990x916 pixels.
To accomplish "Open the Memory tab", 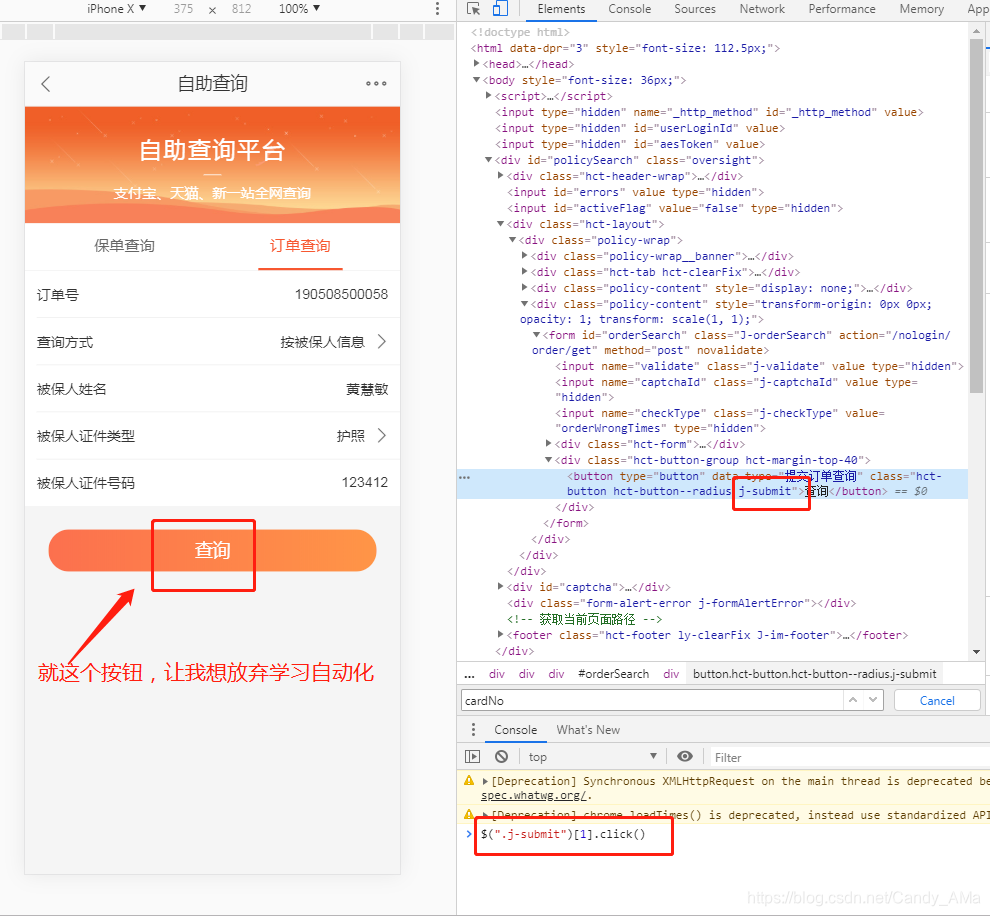I will (x=921, y=9).
